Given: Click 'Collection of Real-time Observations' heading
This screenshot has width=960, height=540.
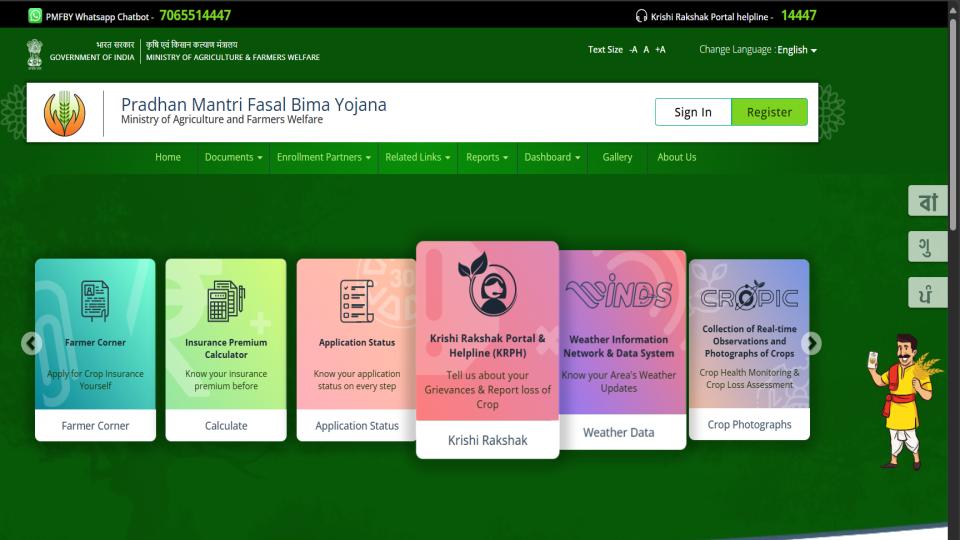Looking at the screenshot, I should 749,341.
